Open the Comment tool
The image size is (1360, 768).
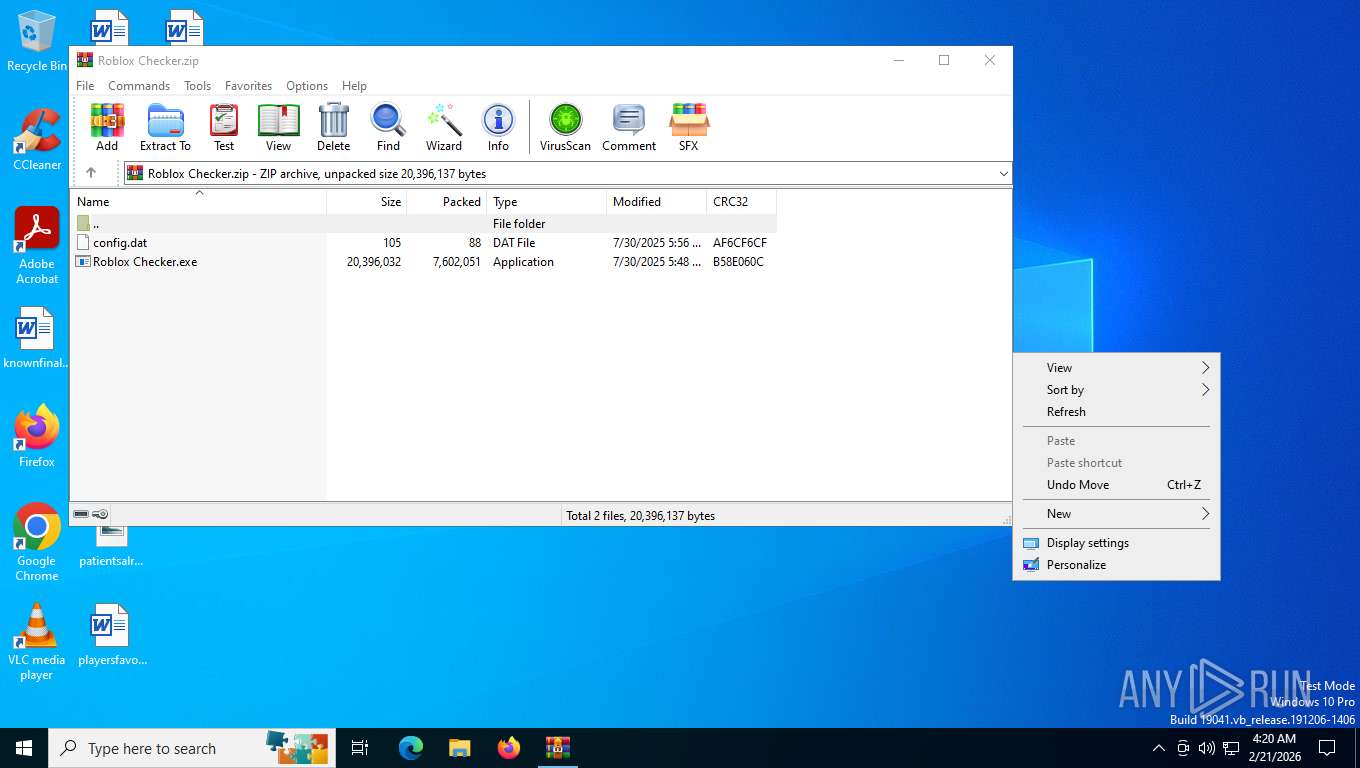tap(629, 127)
